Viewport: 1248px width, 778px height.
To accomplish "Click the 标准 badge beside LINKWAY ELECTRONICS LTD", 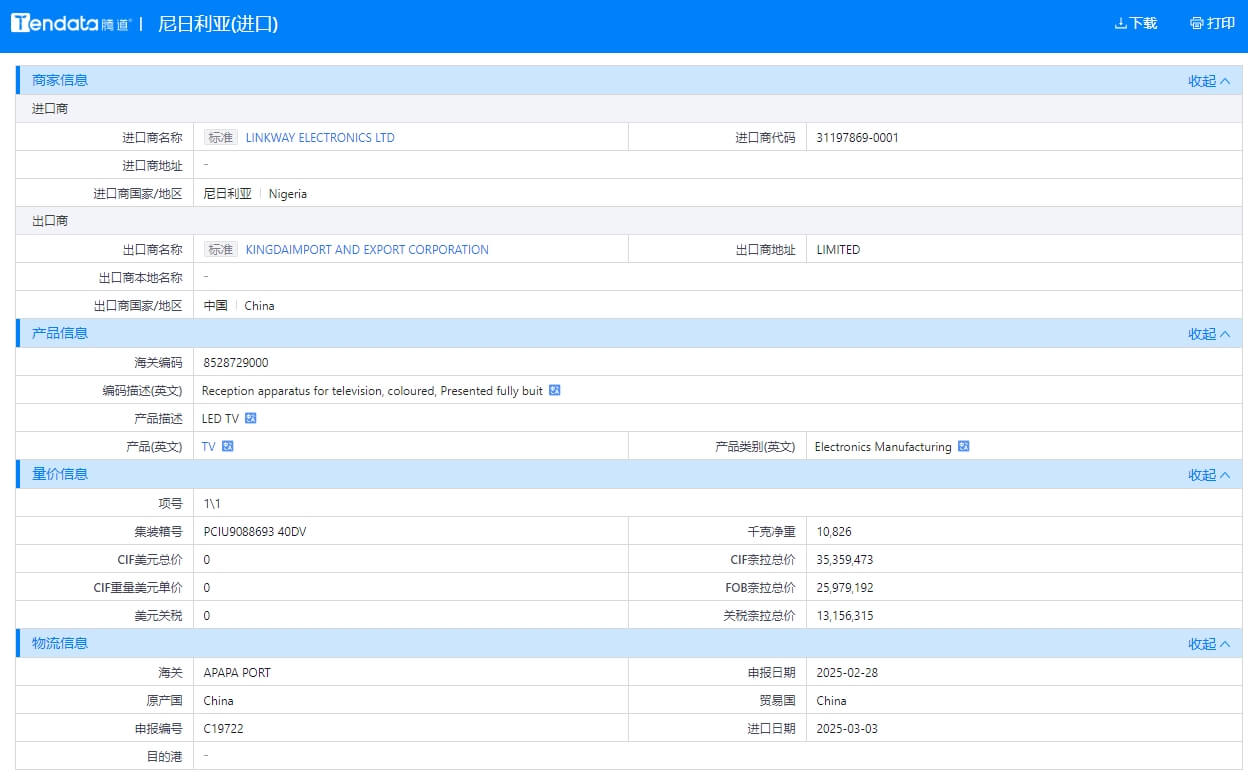I will [221, 138].
